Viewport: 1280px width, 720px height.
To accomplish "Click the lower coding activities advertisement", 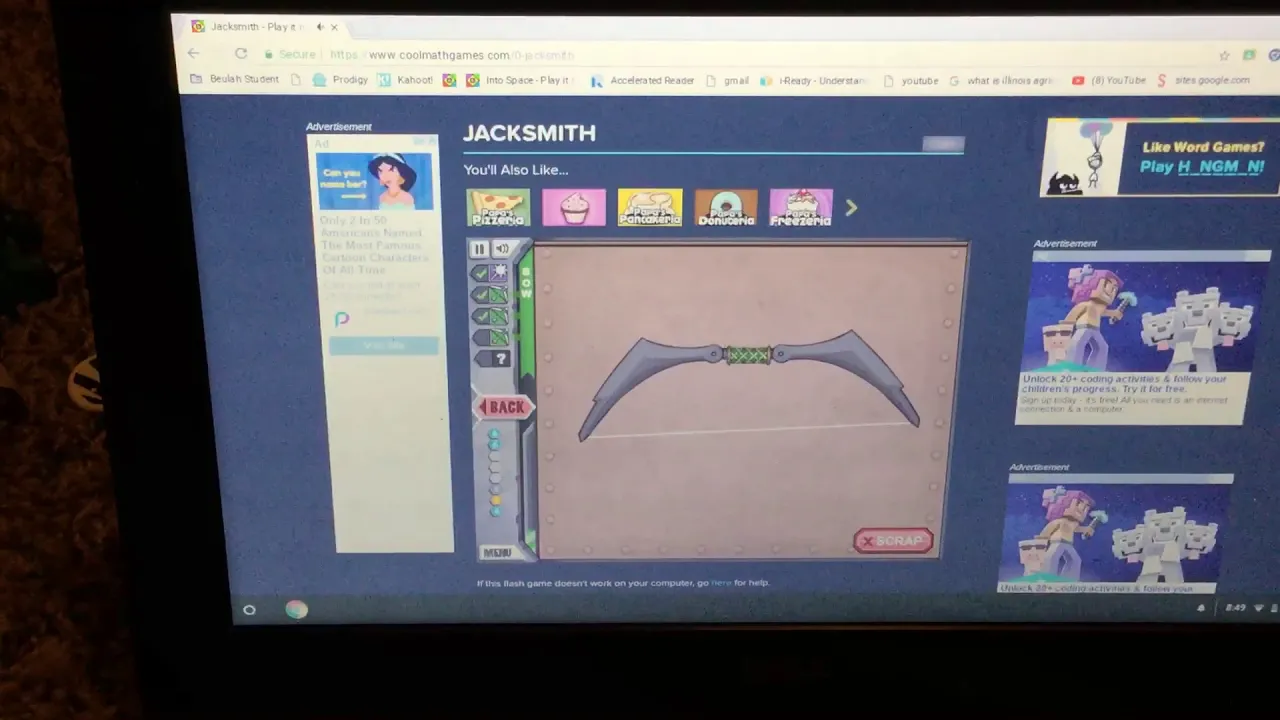I will [x=1115, y=533].
